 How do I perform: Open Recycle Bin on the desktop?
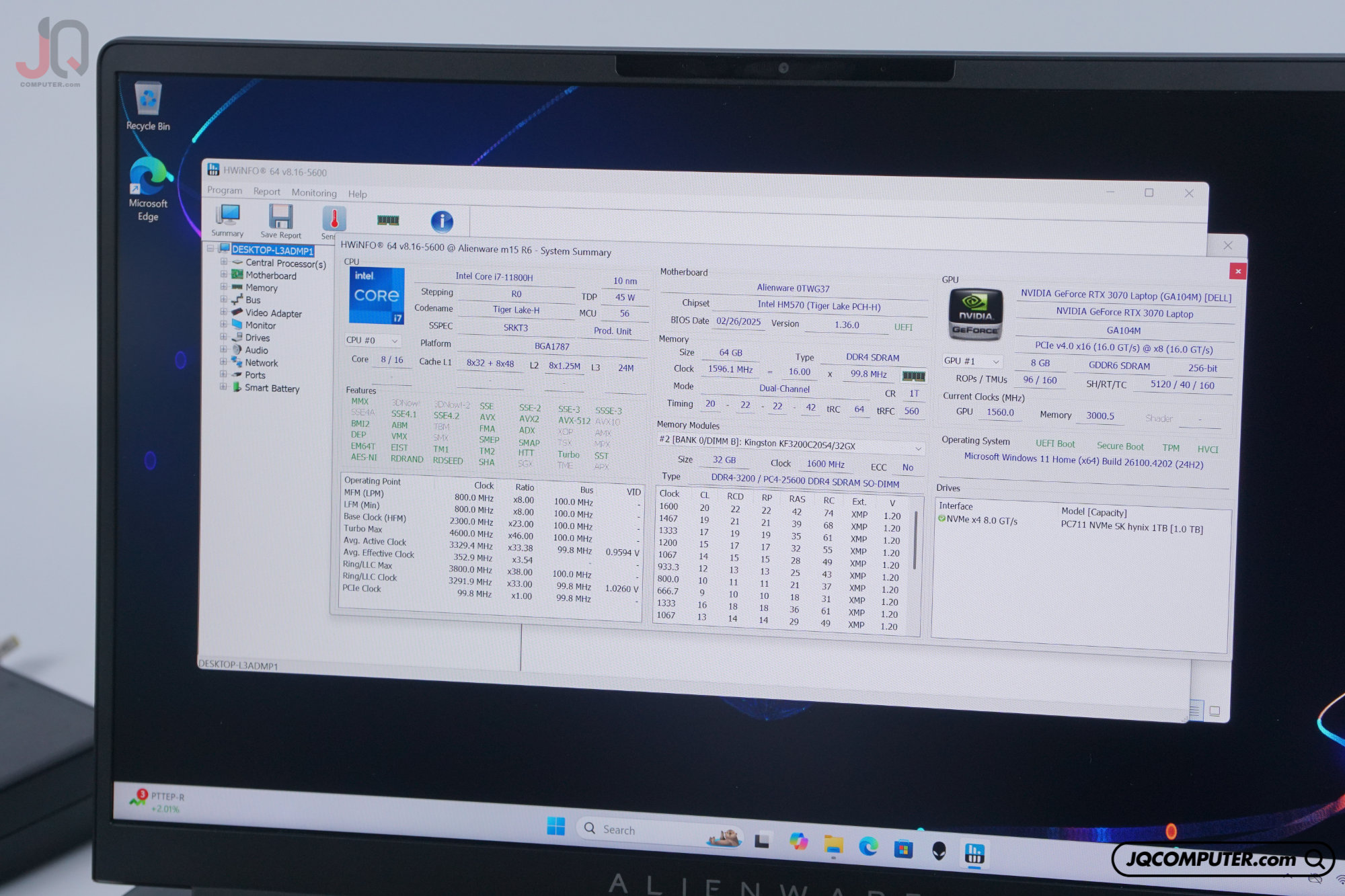(x=148, y=106)
